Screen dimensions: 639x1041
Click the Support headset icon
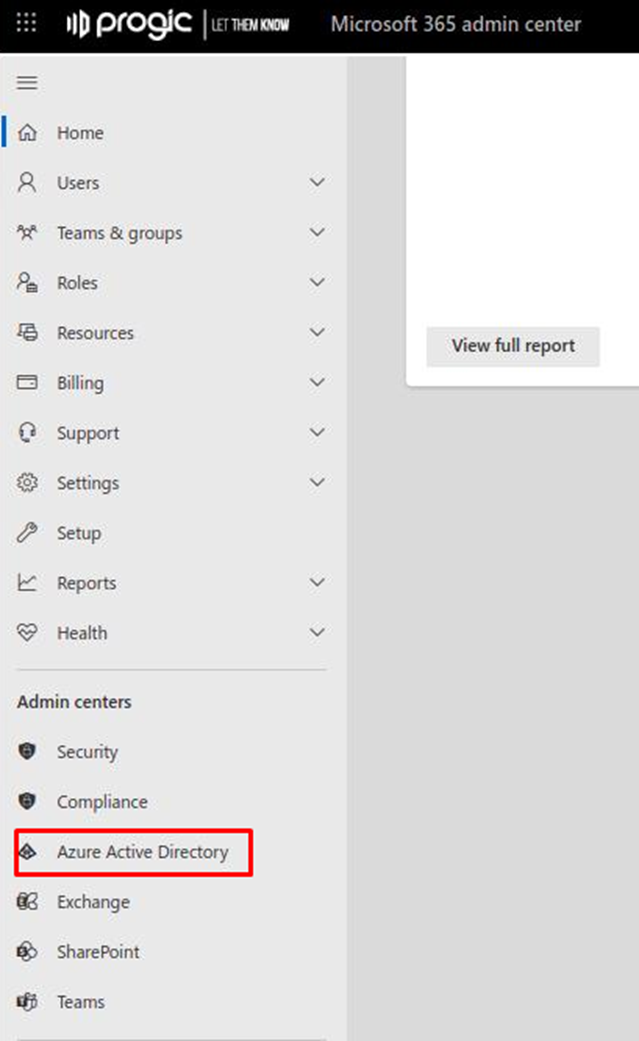(x=27, y=433)
